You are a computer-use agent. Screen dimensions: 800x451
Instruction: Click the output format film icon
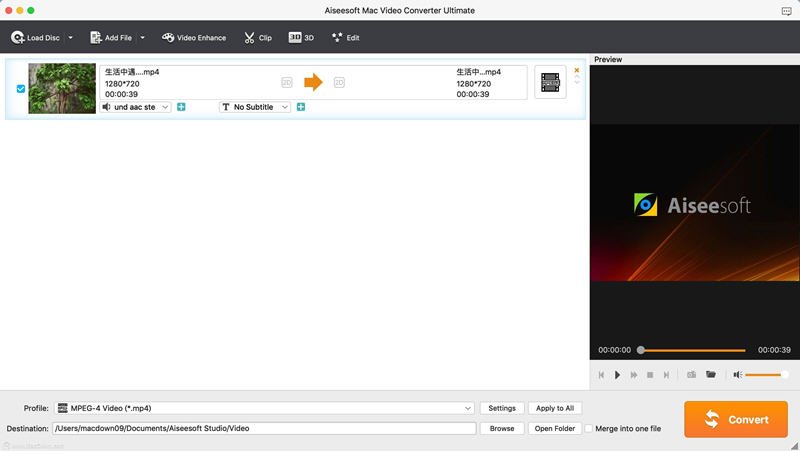click(550, 82)
